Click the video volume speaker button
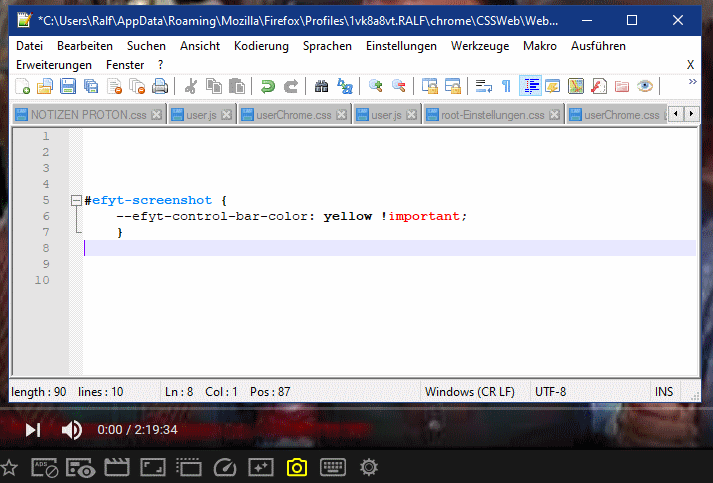Screen dimensions: 713x483 [71, 430]
